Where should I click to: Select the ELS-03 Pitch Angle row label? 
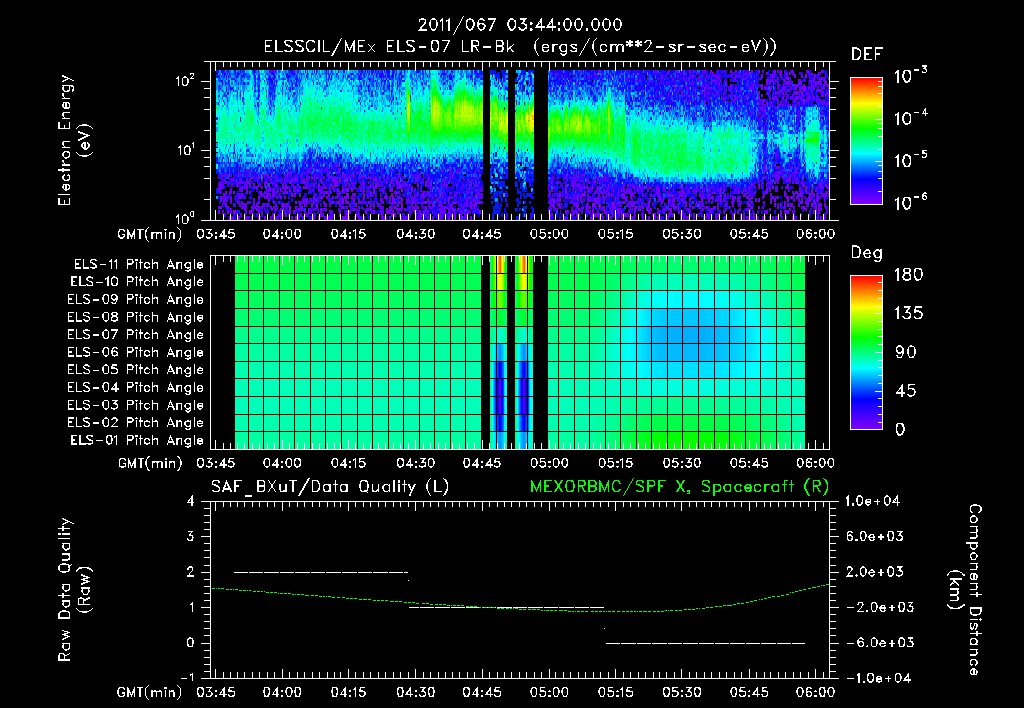(x=136, y=405)
